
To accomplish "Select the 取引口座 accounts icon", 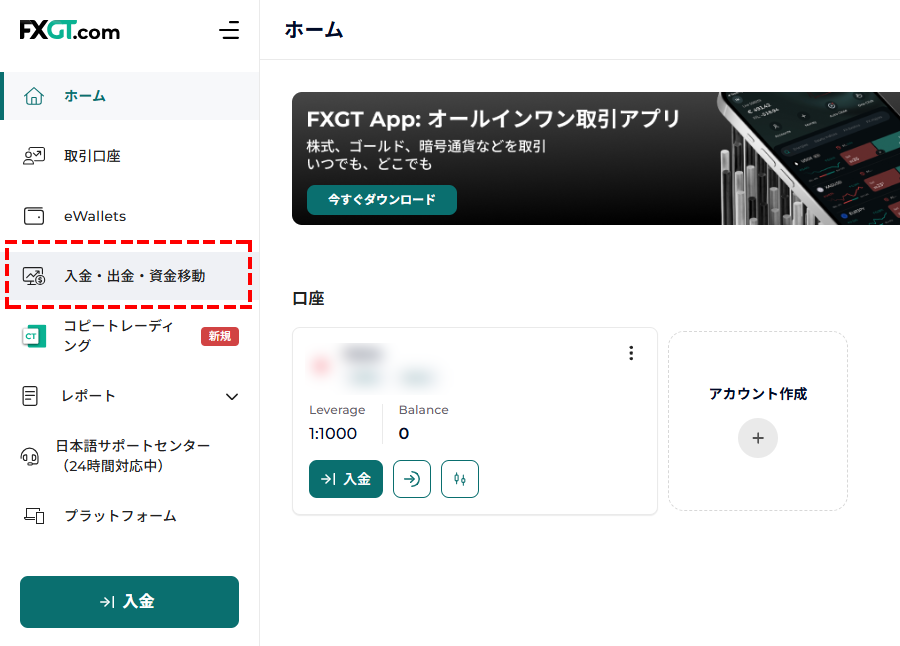I will pyautogui.click(x=32, y=156).
